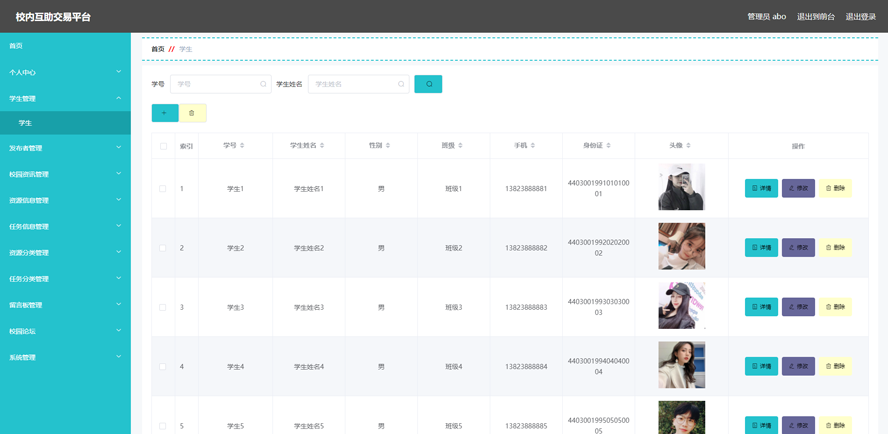Select the checkbox for row 3
This screenshot has width=888, height=434.
pos(163,307)
